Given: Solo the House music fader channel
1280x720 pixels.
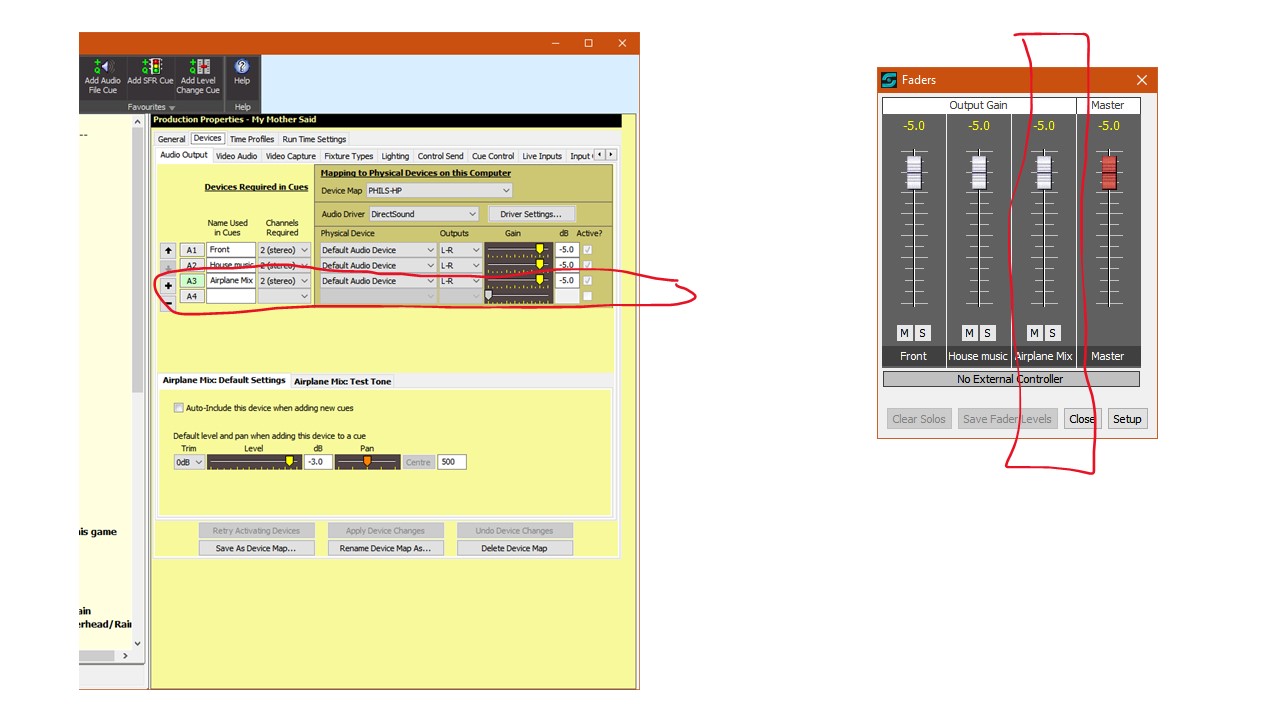Looking at the screenshot, I should coord(987,333).
